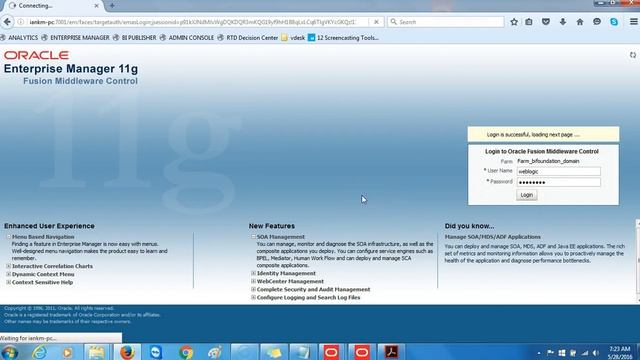Open a new tab with plus button
Screen dimensions: 640x360
click(112, 6)
